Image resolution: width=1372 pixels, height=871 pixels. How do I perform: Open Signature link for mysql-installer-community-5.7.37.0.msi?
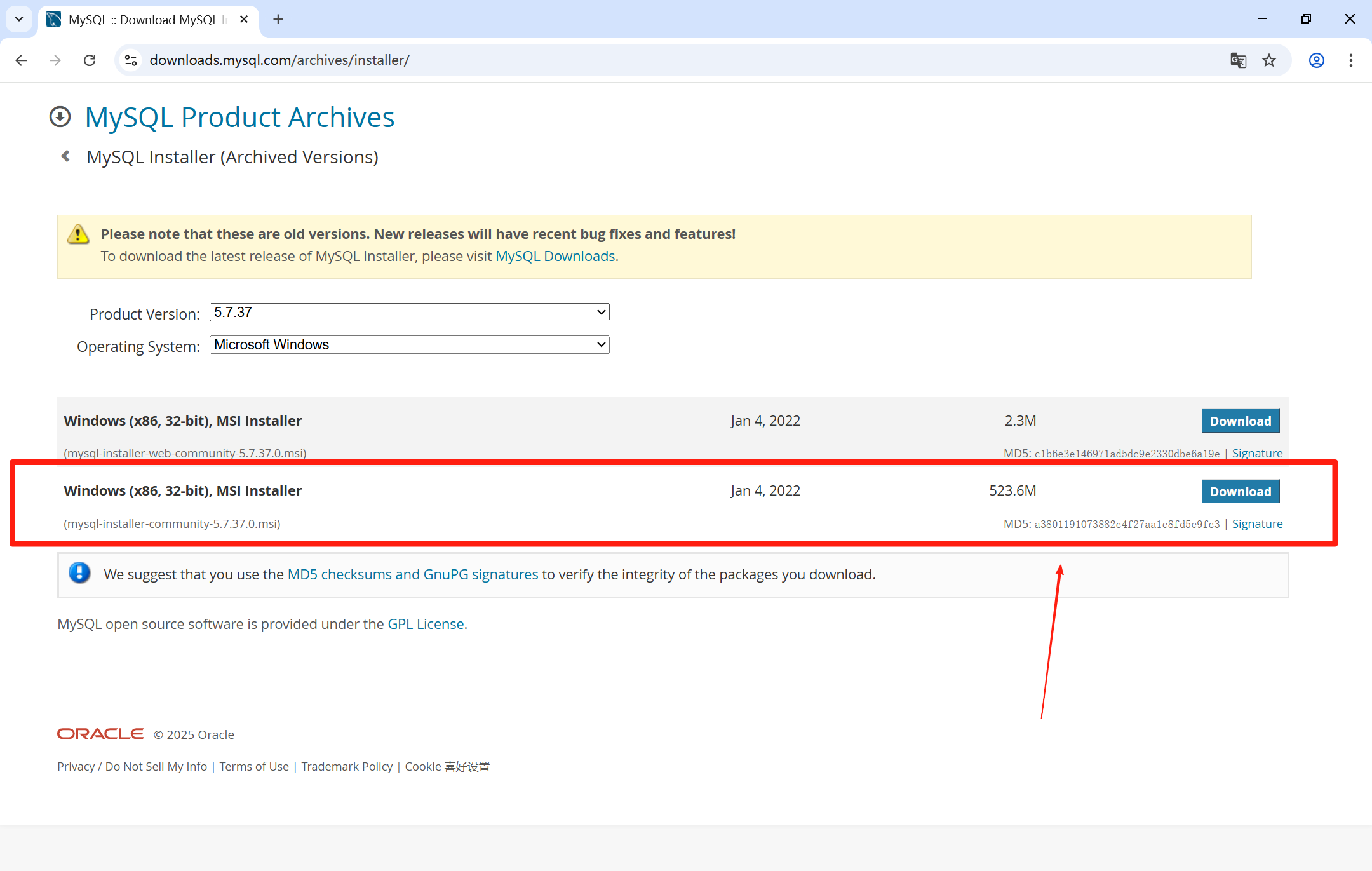tap(1257, 524)
